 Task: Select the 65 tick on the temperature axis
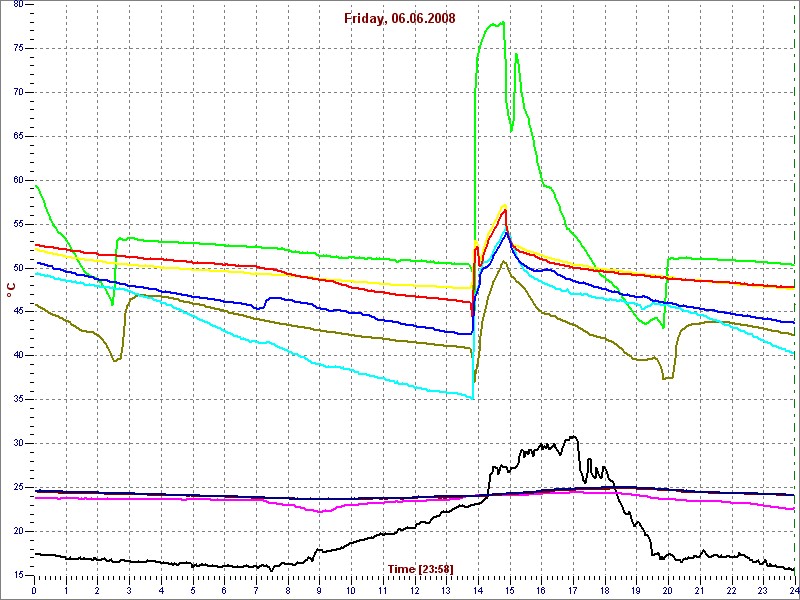tap(18, 136)
